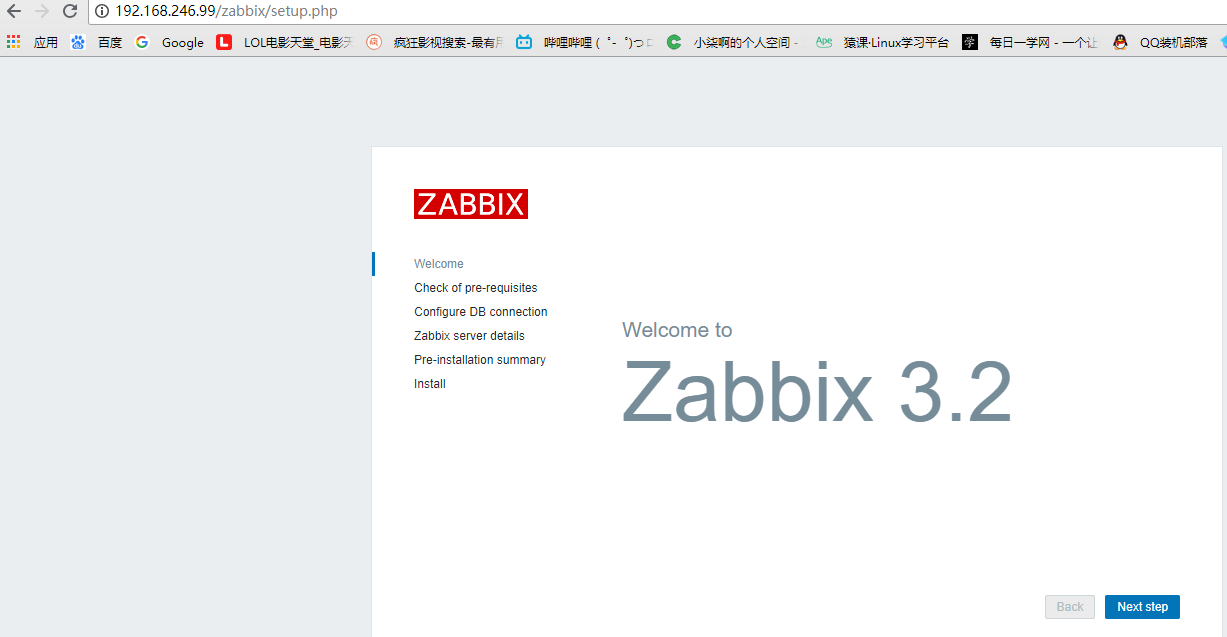Click the QQ penguin bookmark favicon
This screenshot has height=637, width=1227.
1120,42
